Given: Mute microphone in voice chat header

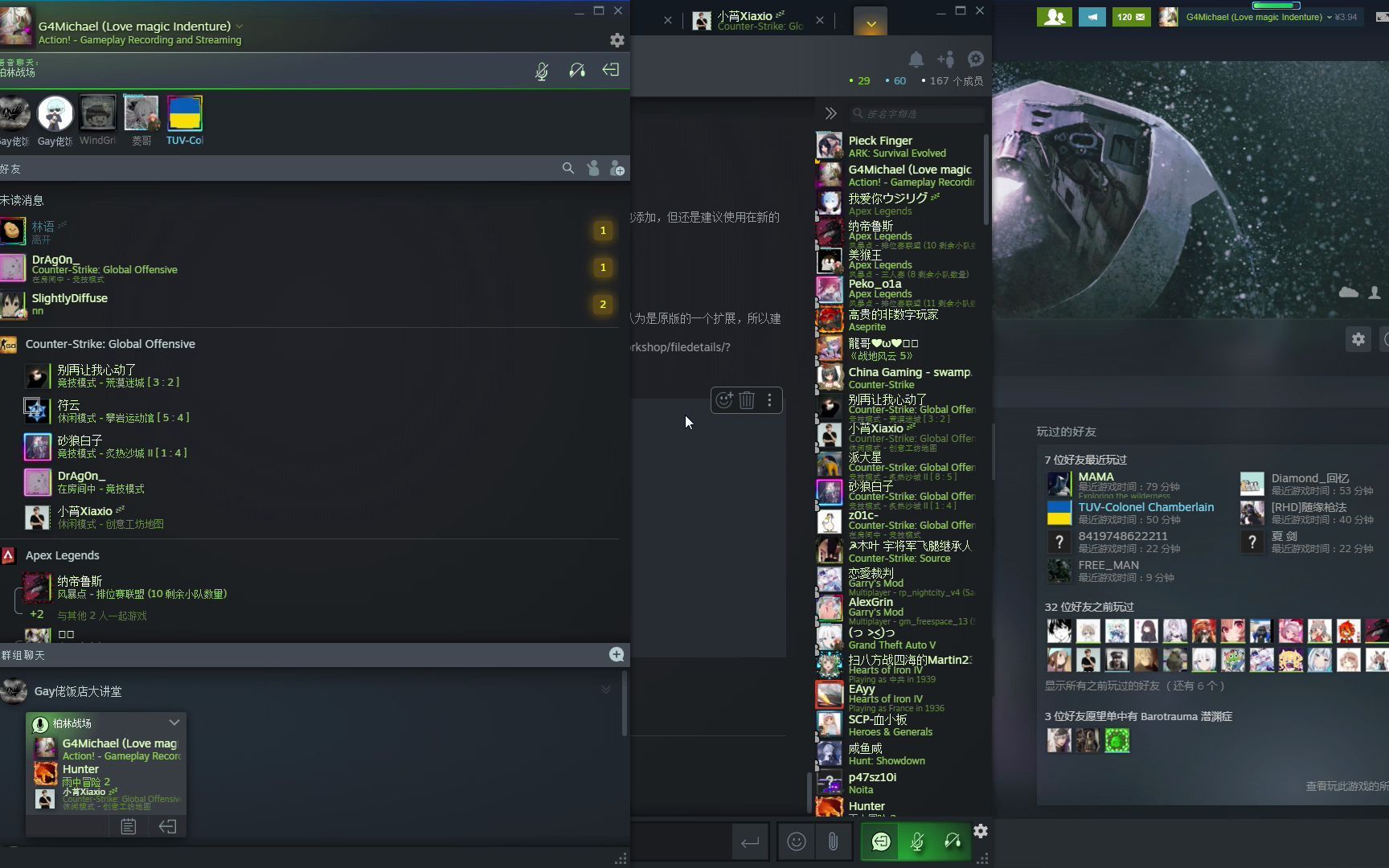Looking at the screenshot, I should [x=542, y=71].
